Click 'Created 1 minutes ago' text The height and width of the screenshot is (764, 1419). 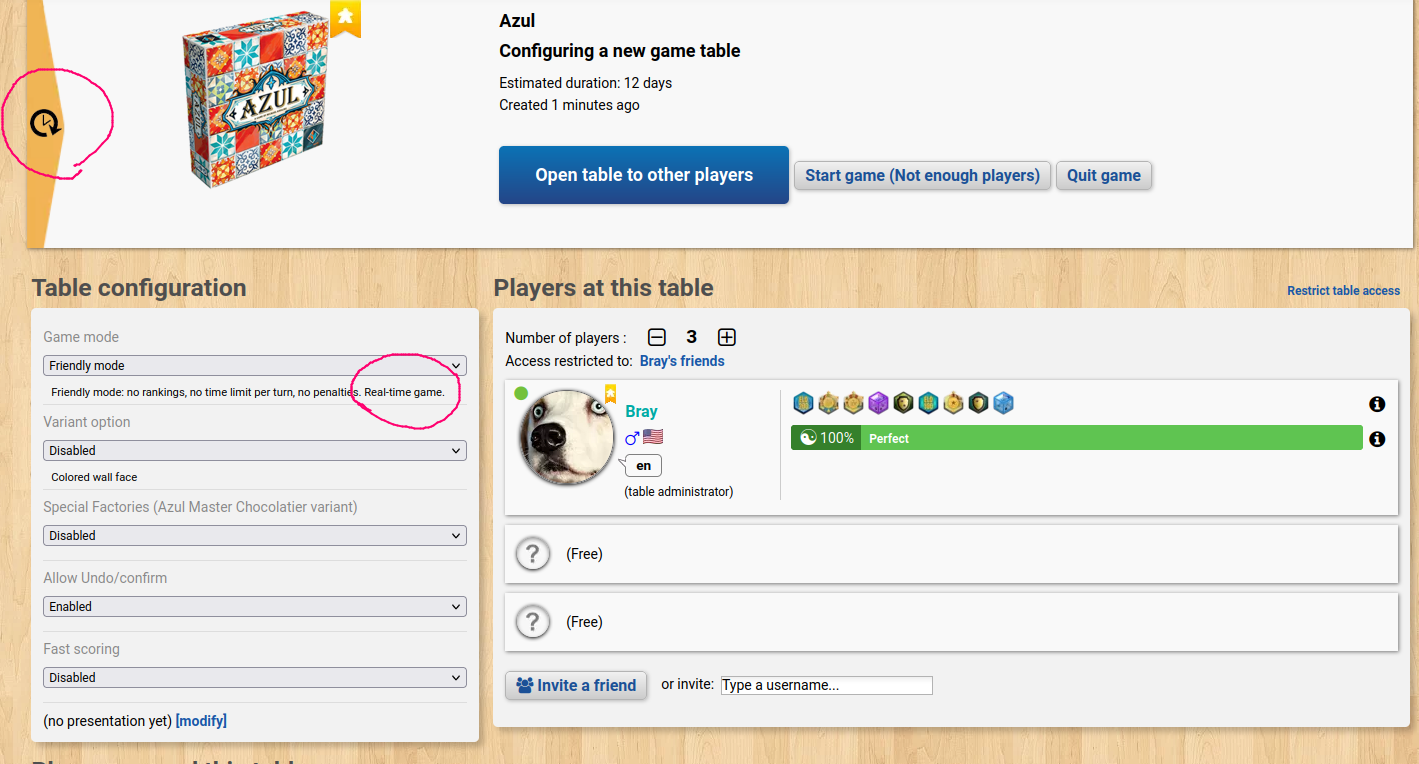(x=569, y=105)
